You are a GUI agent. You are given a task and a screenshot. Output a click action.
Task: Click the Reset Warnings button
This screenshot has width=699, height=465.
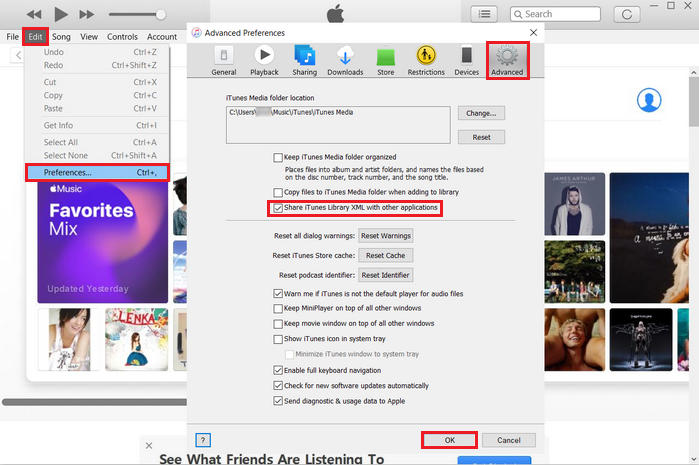[386, 236]
